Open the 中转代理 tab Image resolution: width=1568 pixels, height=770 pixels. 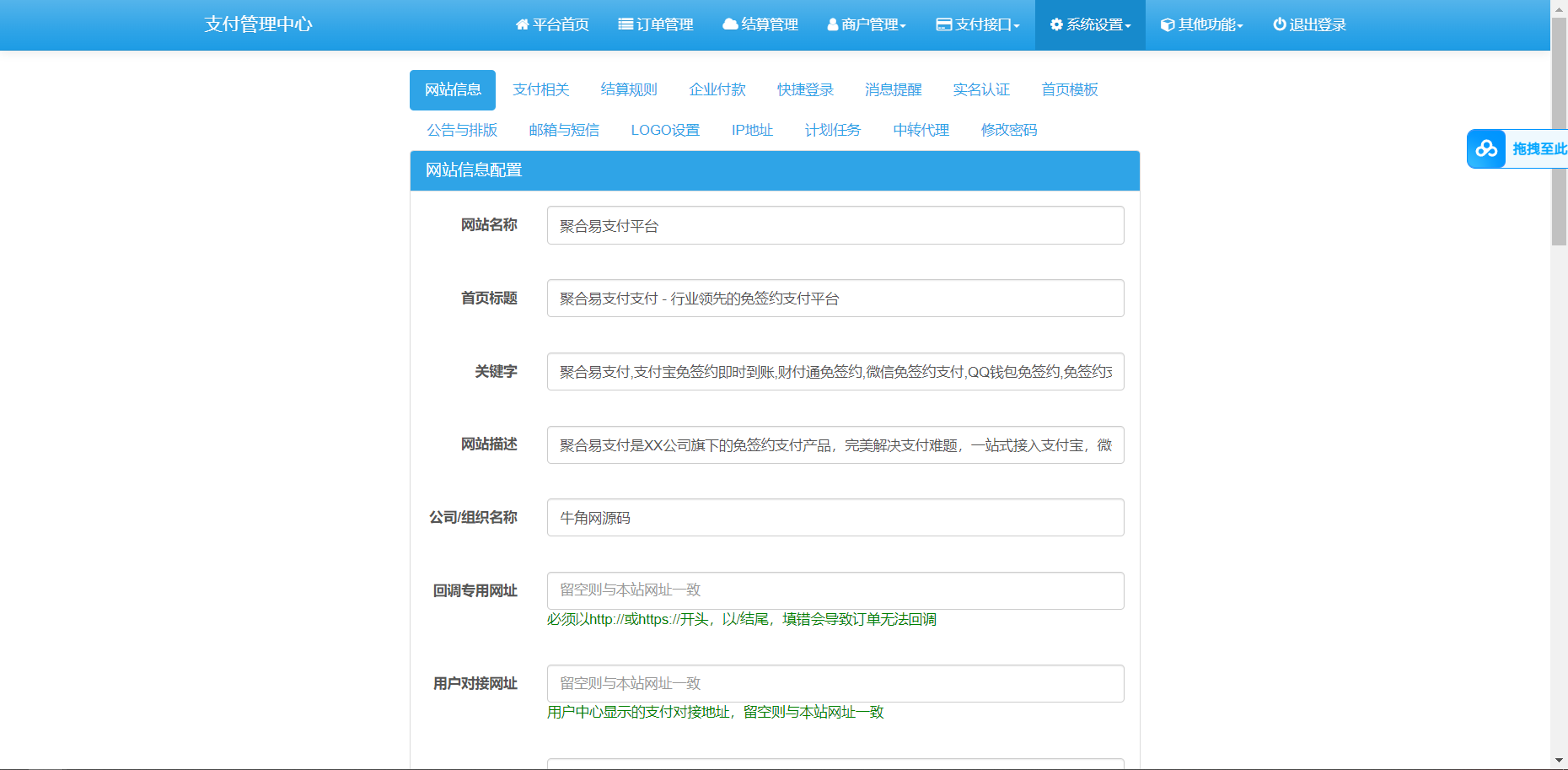pyautogui.click(x=921, y=130)
